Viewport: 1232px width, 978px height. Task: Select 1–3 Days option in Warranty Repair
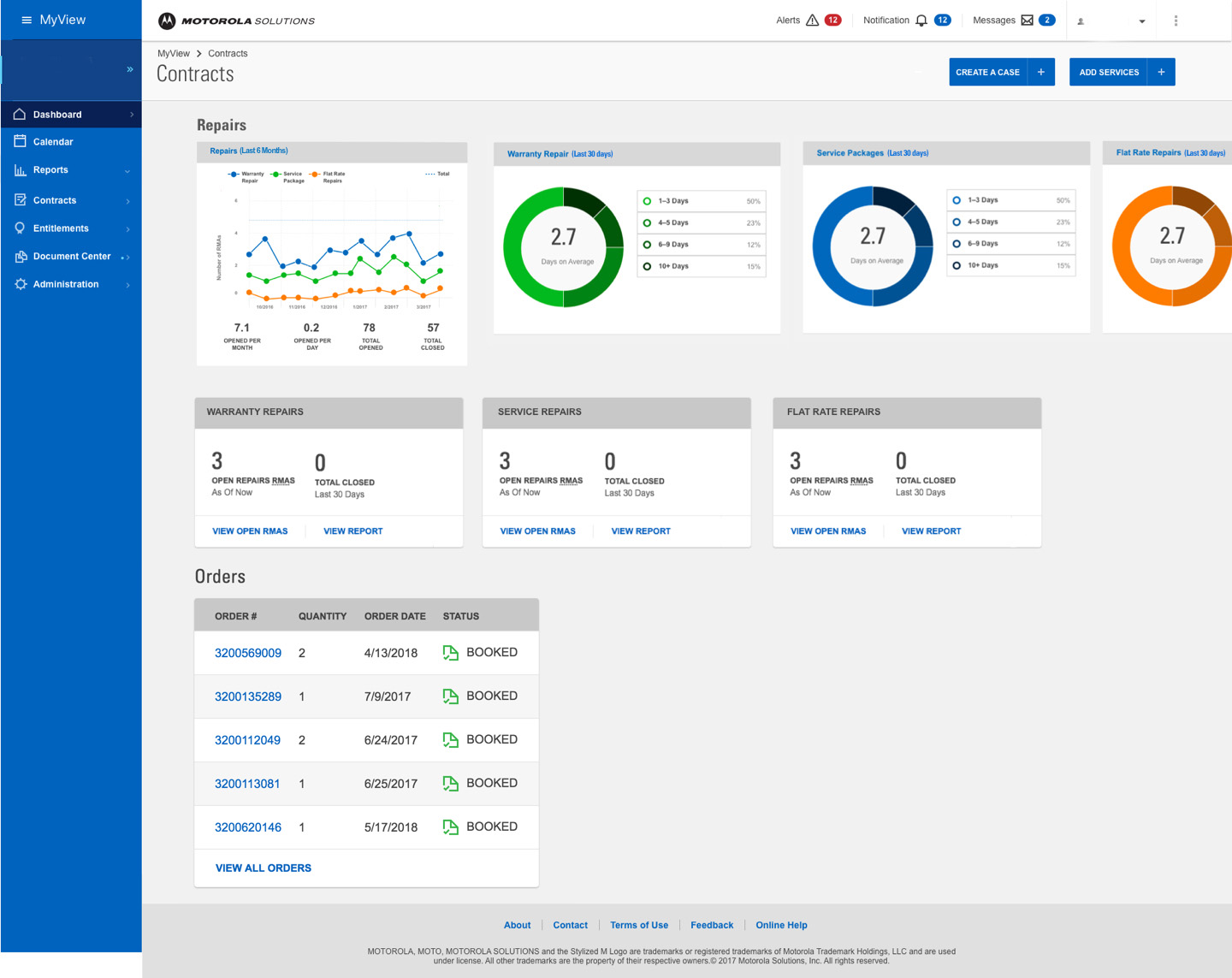tap(648, 201)
